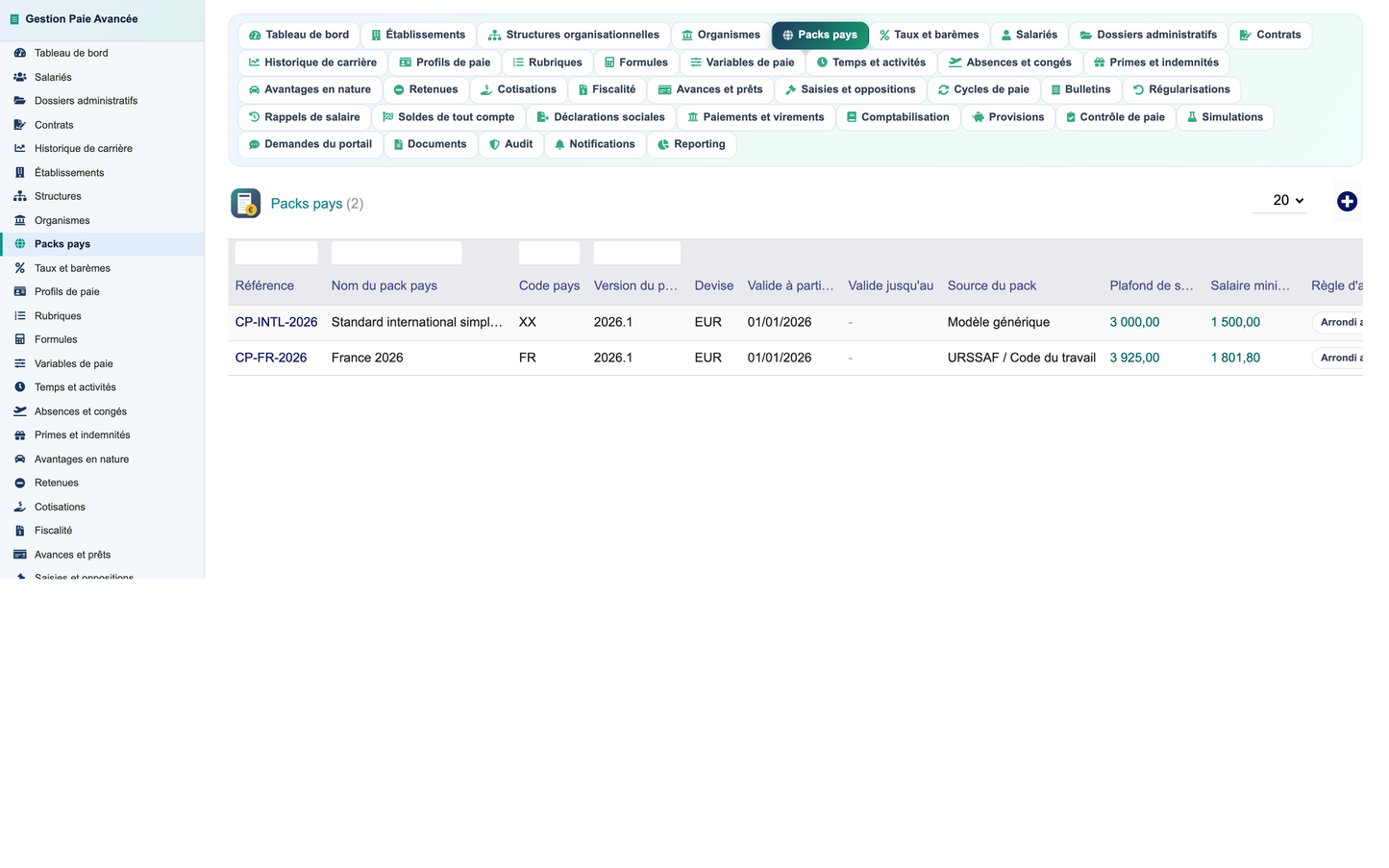Open the Bulletins tab
Image resolution: width=1389 pixels, height=868 pixels.
point(1080,89)
